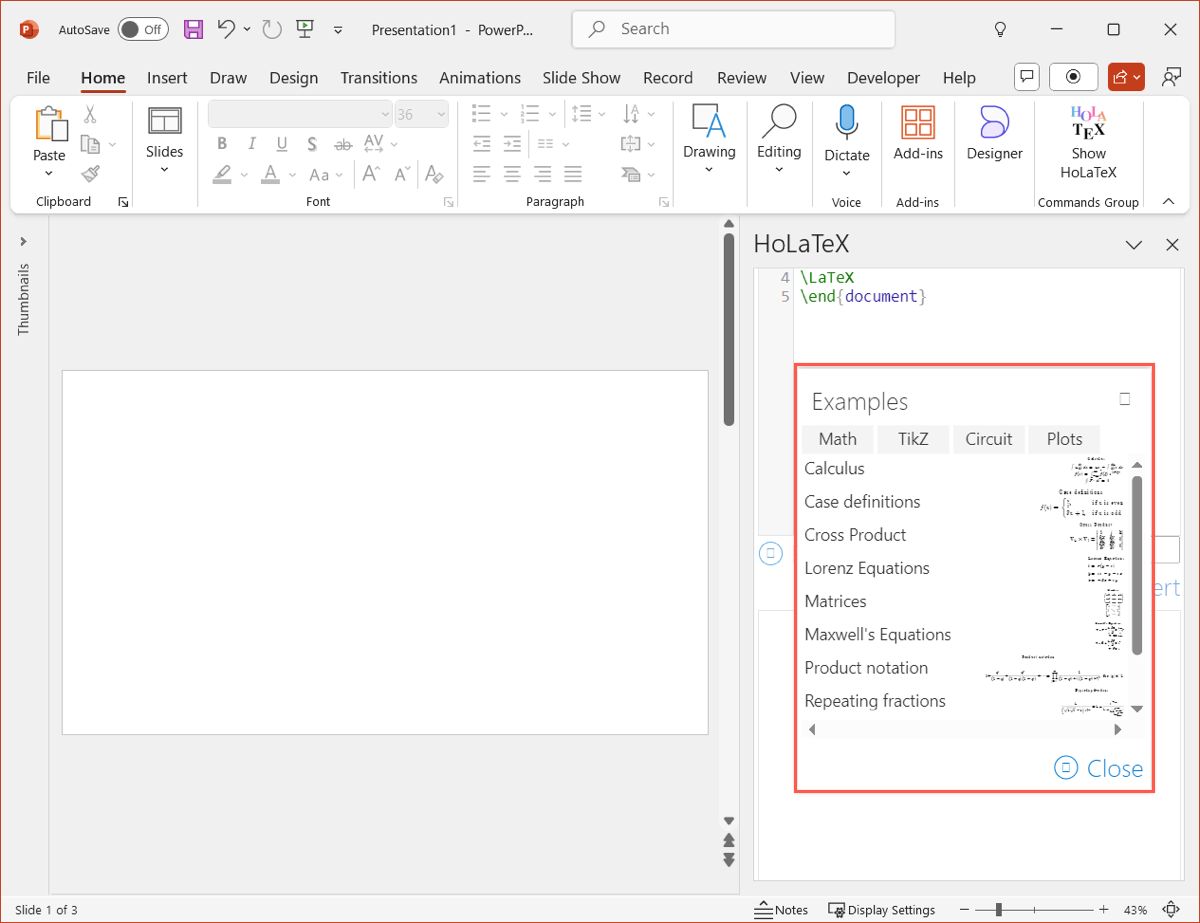The width and height of the screenshot is (1200, 923).
Task: Undo the last action
Action: (x=226, y=30)
